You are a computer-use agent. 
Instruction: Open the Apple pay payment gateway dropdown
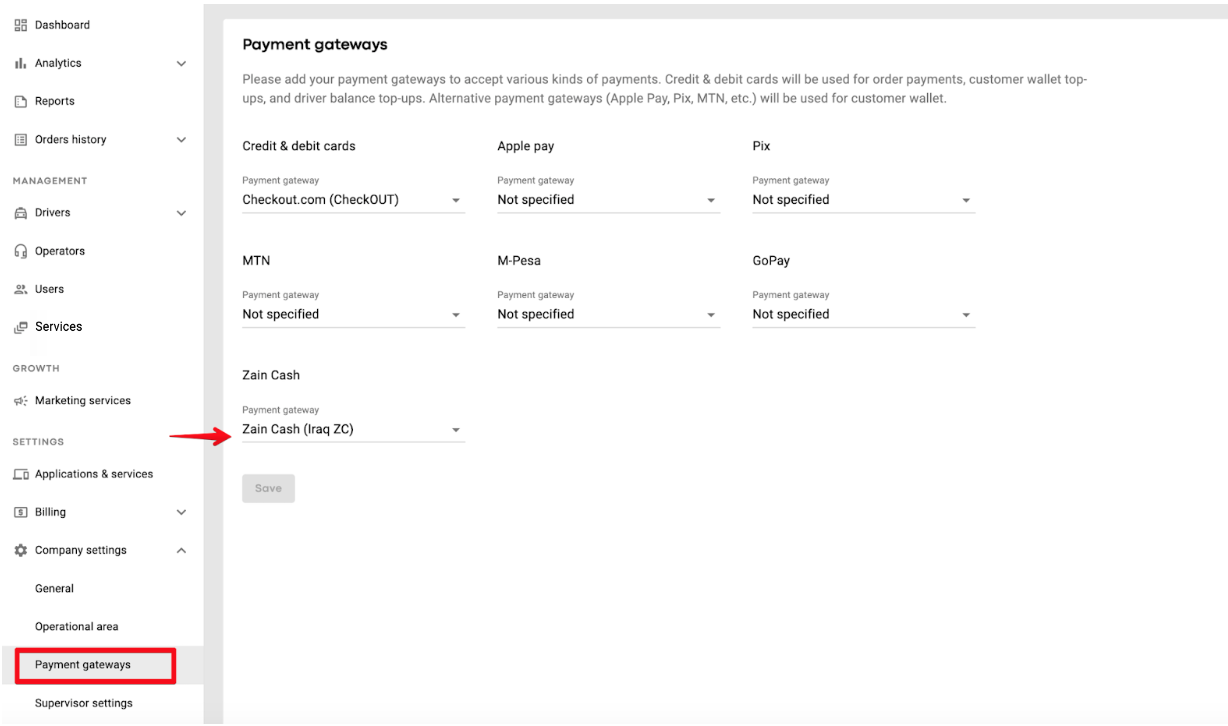[608, 200]
